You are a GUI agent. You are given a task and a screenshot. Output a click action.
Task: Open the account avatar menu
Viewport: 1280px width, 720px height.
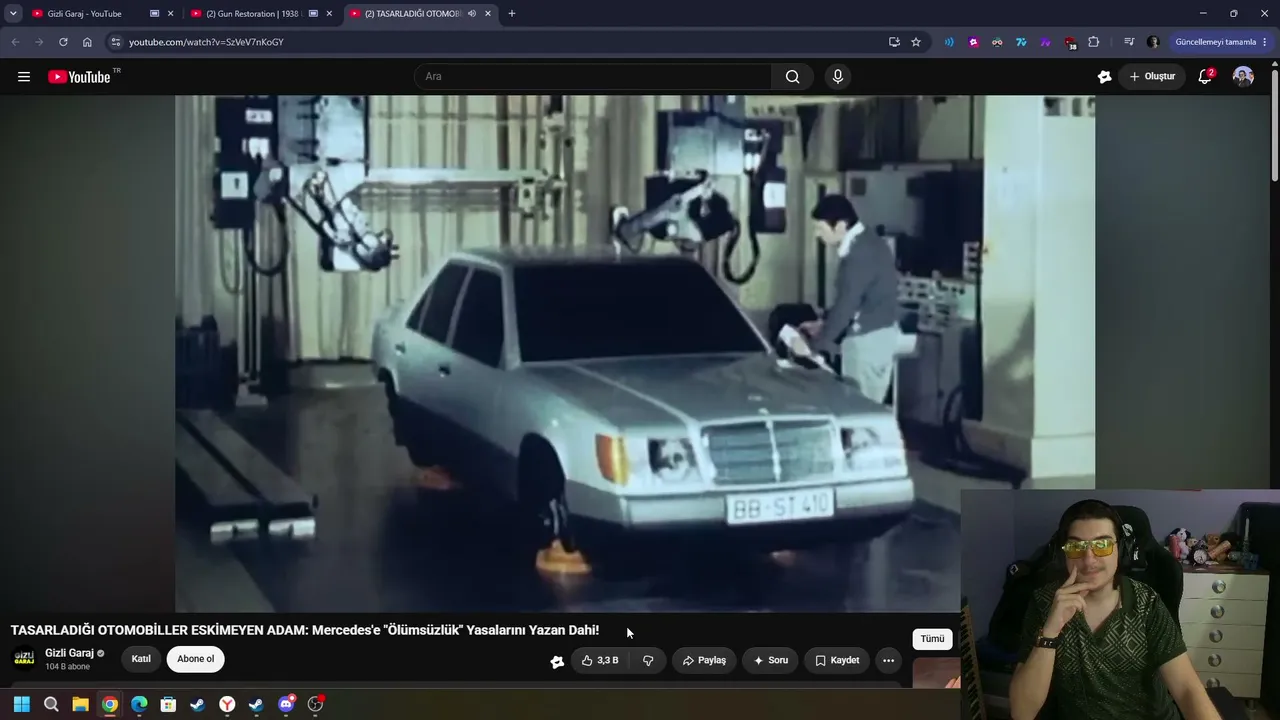tap(1243, 77)
